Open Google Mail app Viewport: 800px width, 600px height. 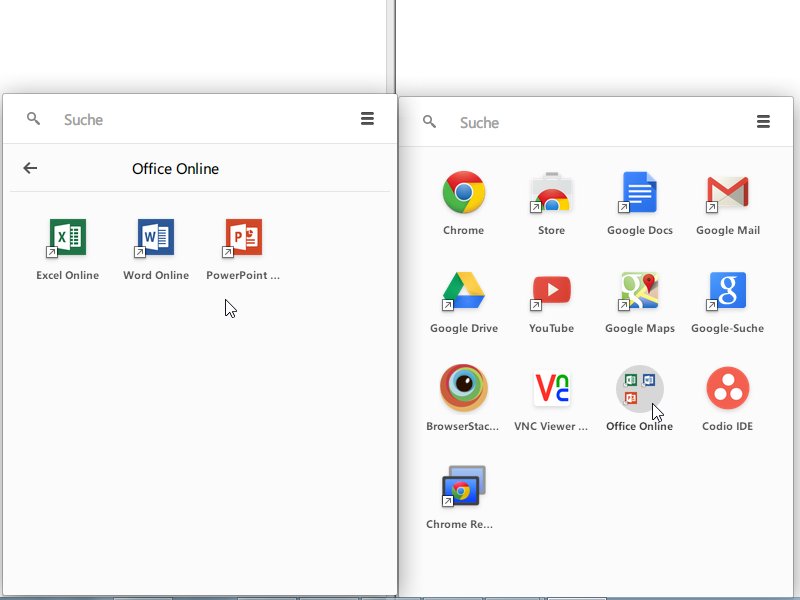coord(728,192)
